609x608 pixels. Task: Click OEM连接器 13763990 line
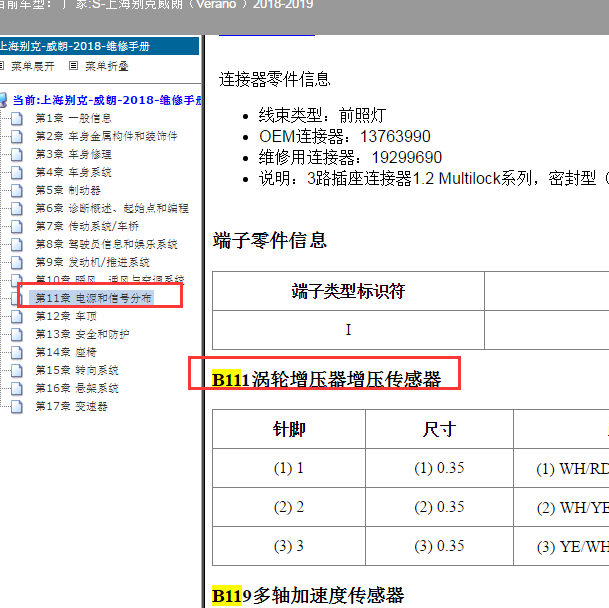[345, 136]
